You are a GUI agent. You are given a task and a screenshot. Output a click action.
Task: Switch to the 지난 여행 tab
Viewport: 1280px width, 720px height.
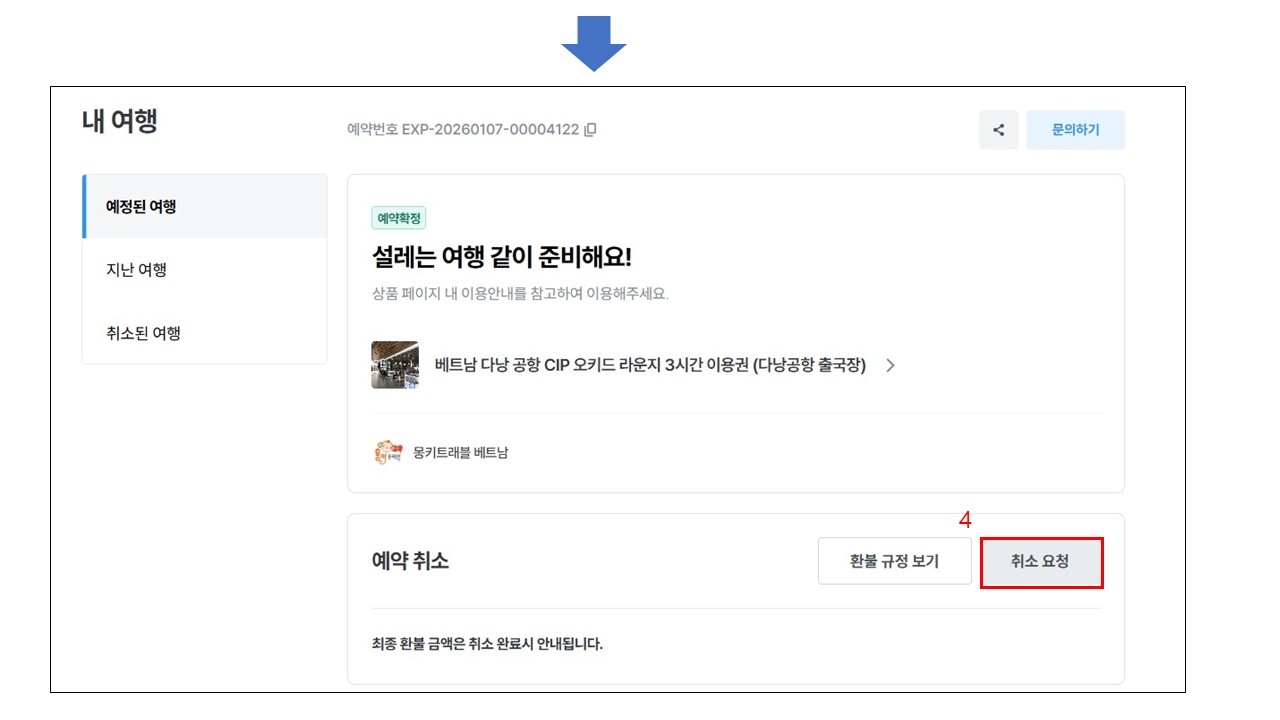pos(136,270)
